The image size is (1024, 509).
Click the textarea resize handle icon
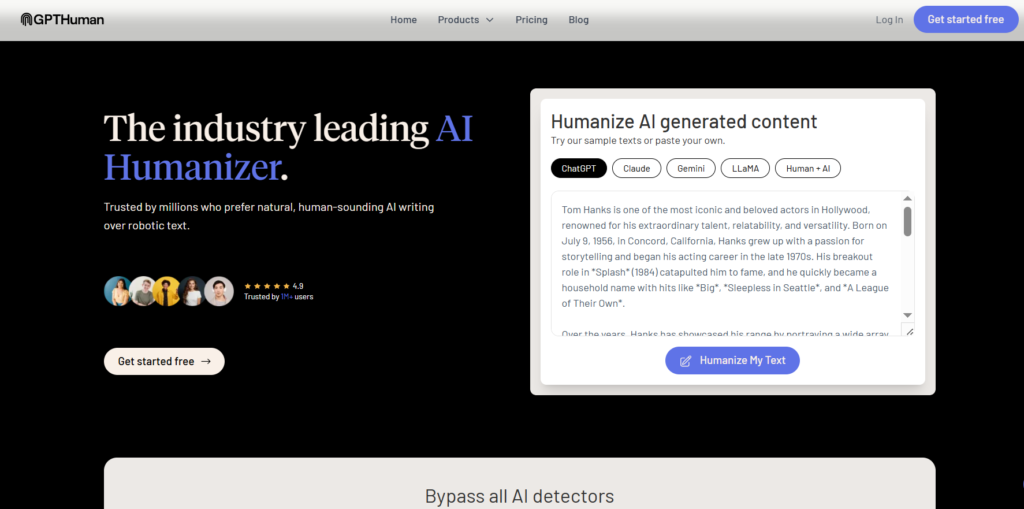(908, 331)
